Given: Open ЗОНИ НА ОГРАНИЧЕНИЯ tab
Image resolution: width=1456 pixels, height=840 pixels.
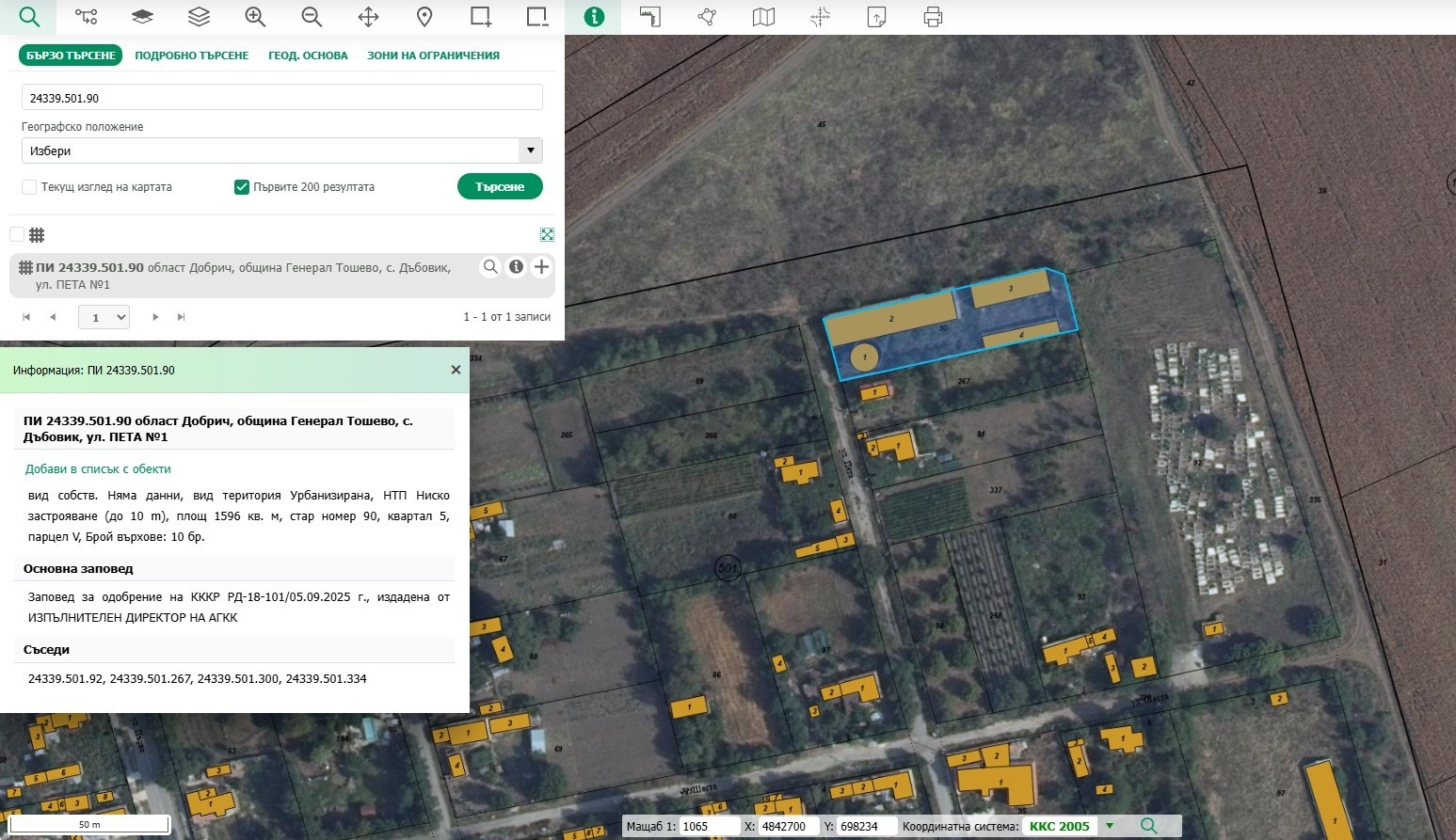Looking at the screenshot, I should coord(433,55).
